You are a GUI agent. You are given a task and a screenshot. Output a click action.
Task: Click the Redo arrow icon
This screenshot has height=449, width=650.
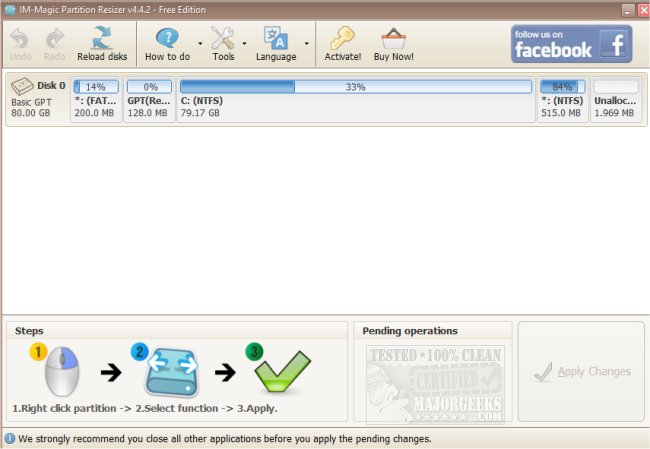(55, 38)
